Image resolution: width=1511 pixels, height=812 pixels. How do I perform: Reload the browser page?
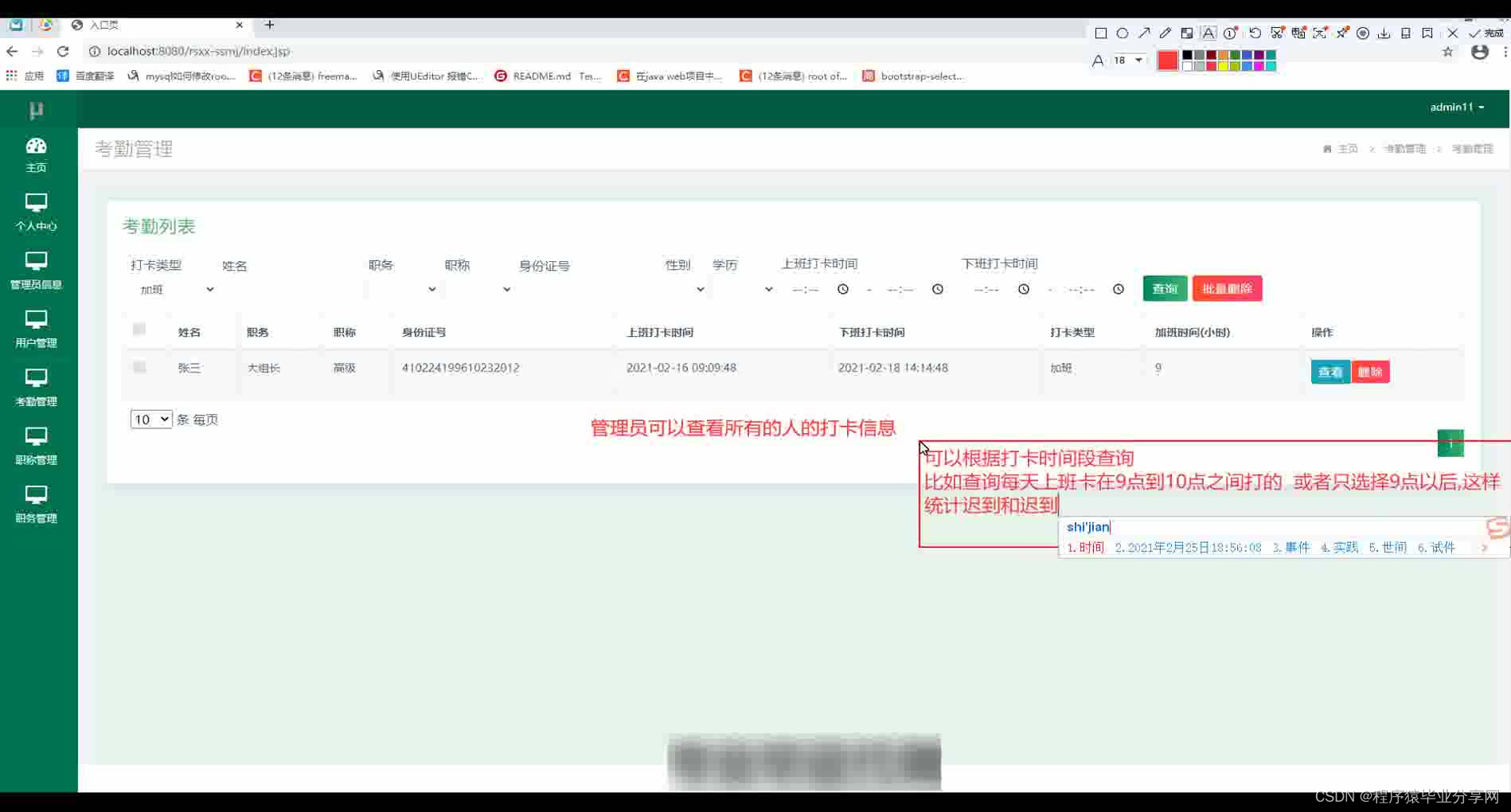pos(63,51)
